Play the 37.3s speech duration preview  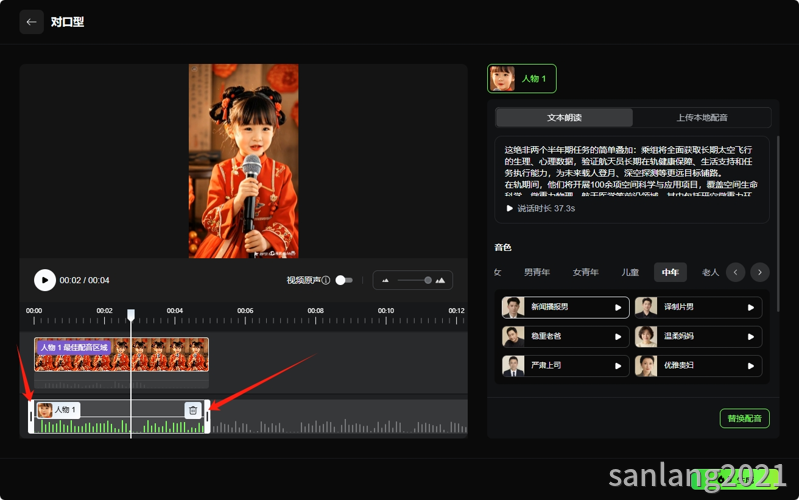[509, 208]
